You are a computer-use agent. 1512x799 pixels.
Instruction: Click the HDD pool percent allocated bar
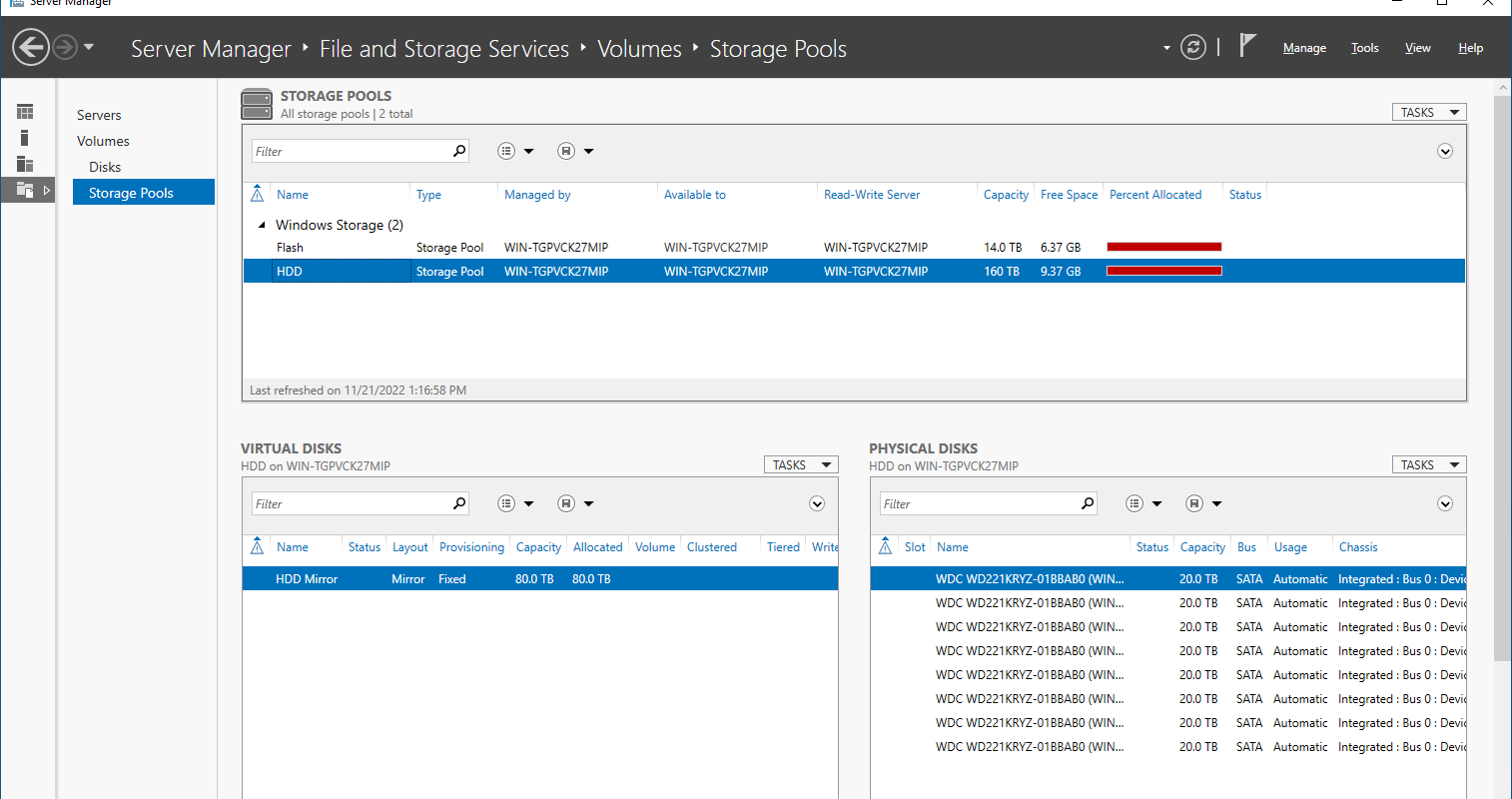click(x=1164, y=271)
